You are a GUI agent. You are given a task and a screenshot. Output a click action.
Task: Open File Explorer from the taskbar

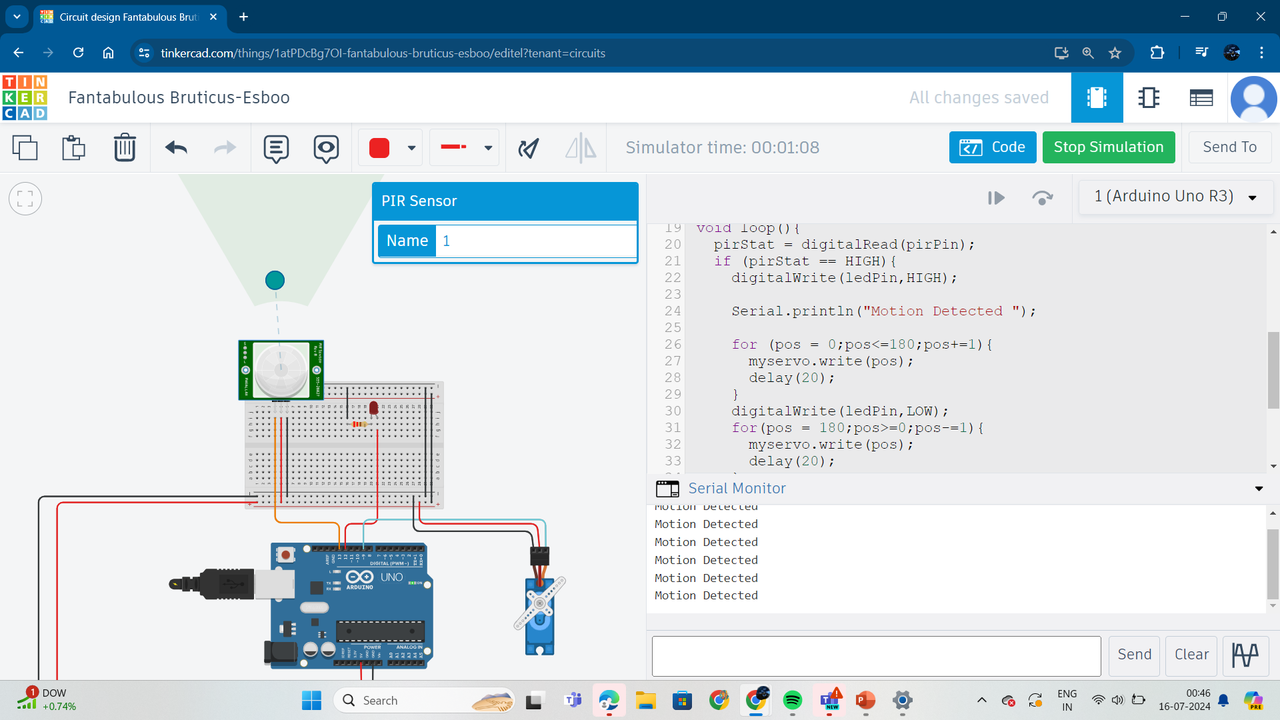pos(645,700)
